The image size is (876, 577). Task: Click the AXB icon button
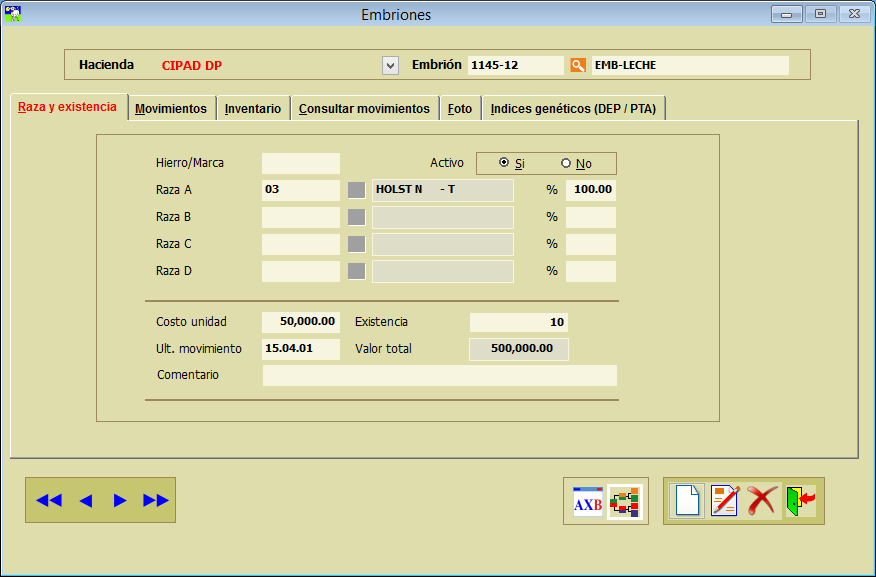pos(587,502)
